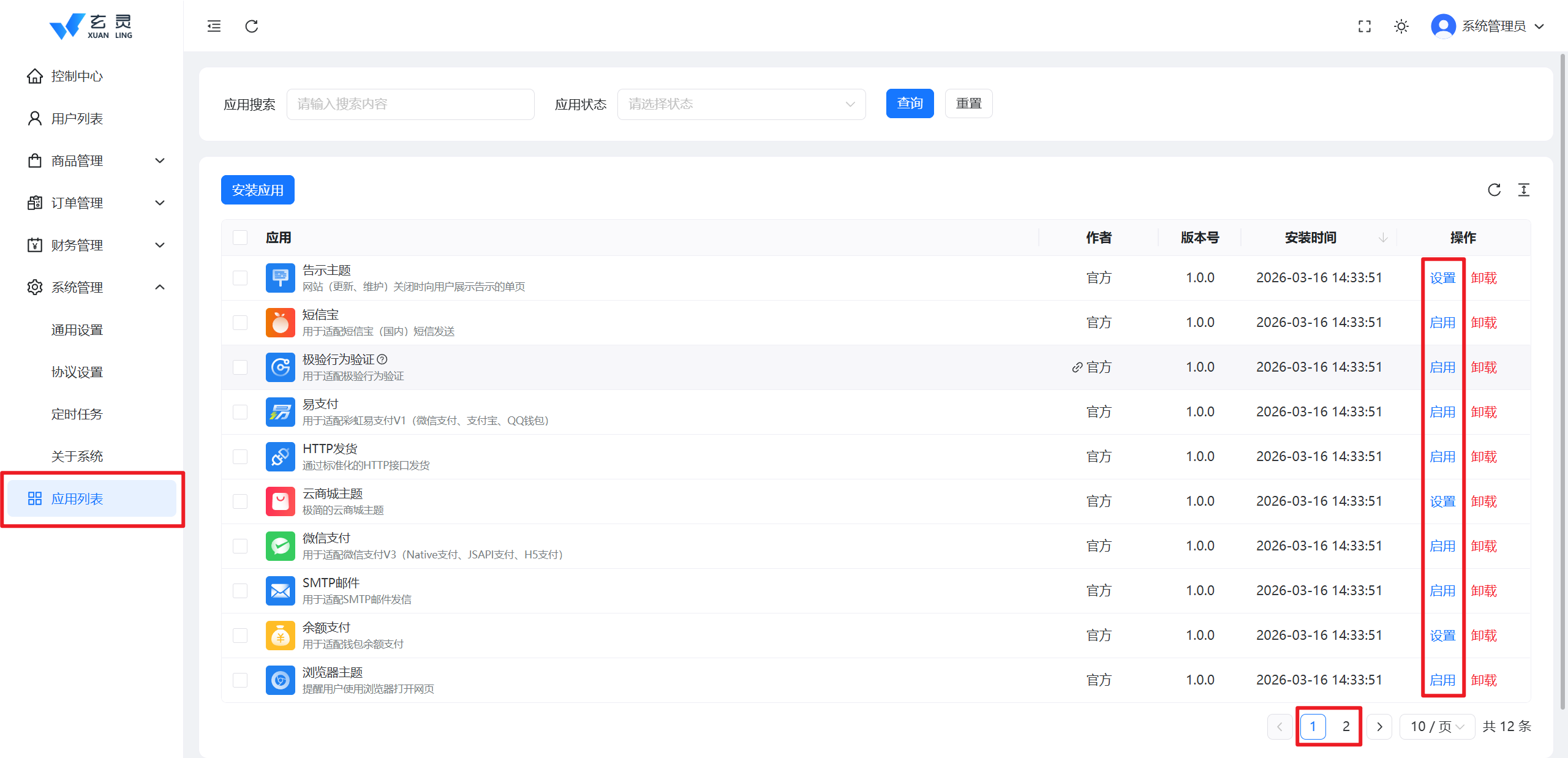Collapse the sidebar menu icon
This screenshot has height=758, width=1568.
214,26
